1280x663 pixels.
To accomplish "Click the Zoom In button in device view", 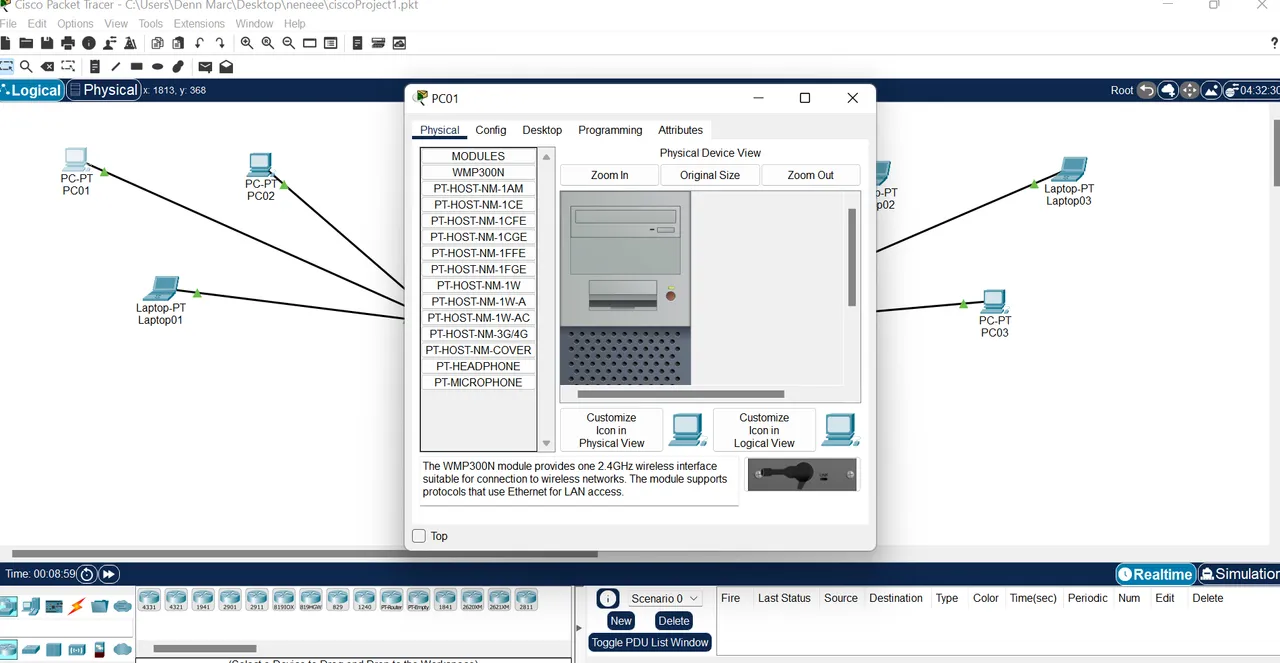I will (x=609, y=175).
